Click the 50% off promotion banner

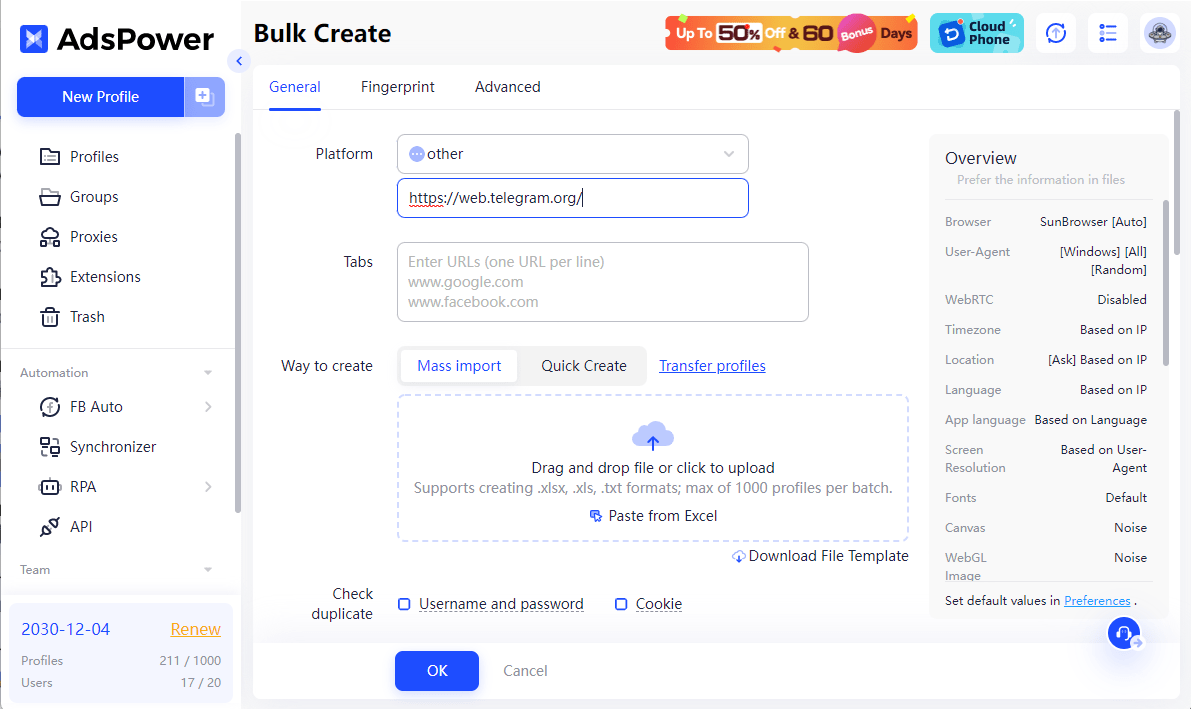[x=791, y=33]
